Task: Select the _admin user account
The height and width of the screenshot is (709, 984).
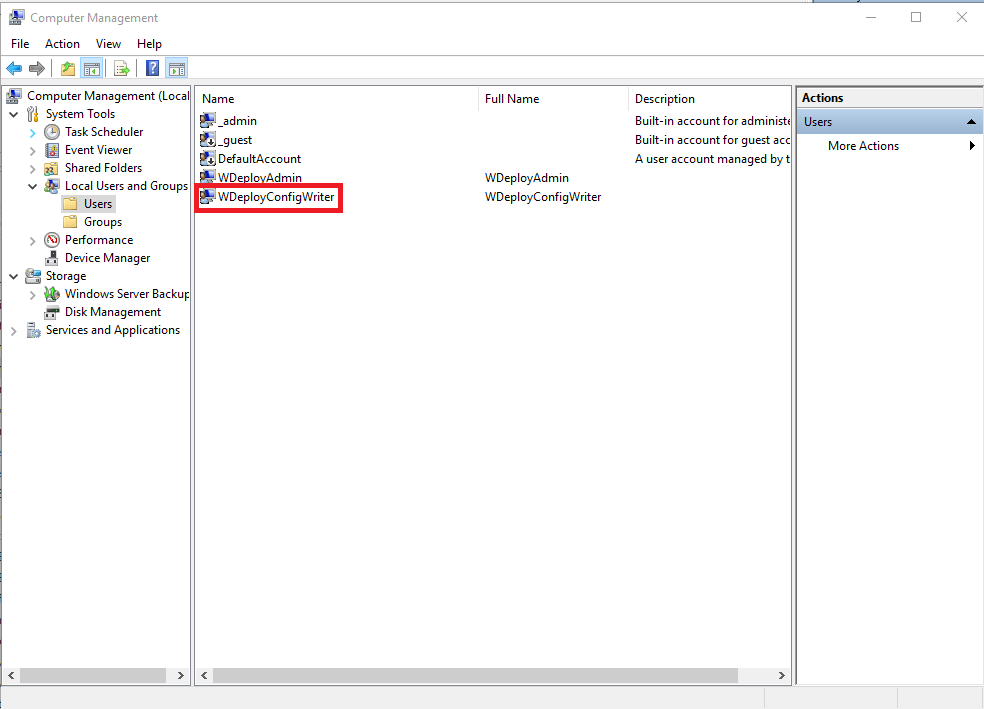Action: 237,121
